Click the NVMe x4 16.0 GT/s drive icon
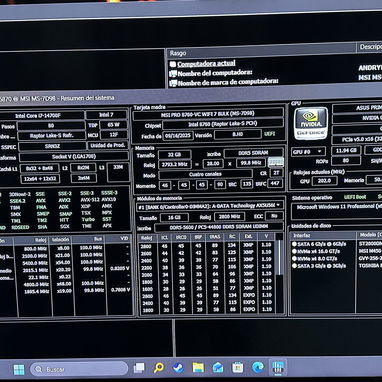 294,251
